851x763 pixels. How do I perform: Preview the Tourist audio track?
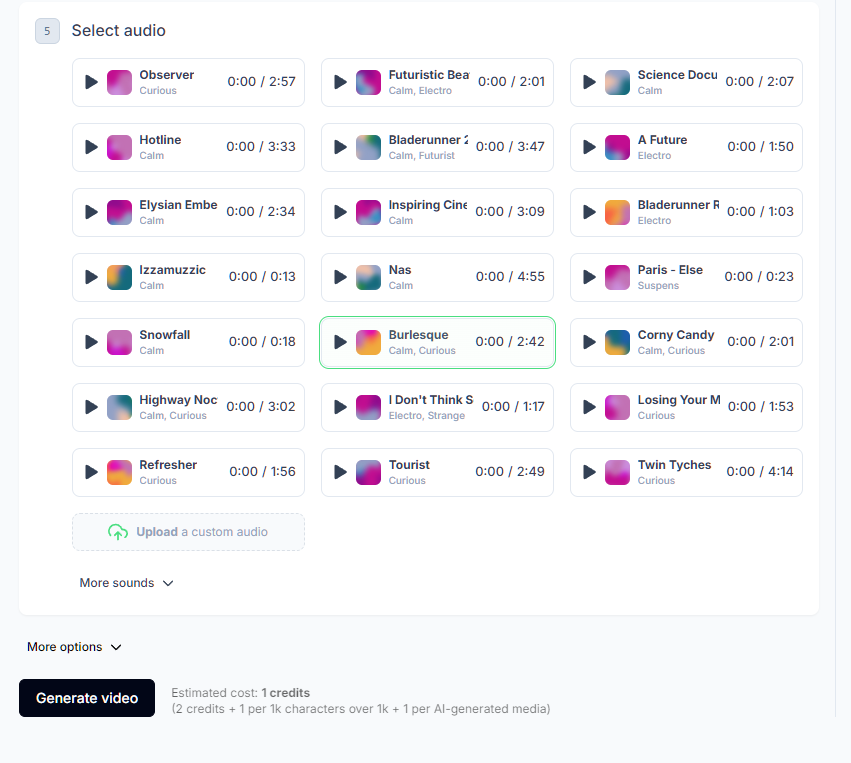pyautogui.click(x=340, y=472)
